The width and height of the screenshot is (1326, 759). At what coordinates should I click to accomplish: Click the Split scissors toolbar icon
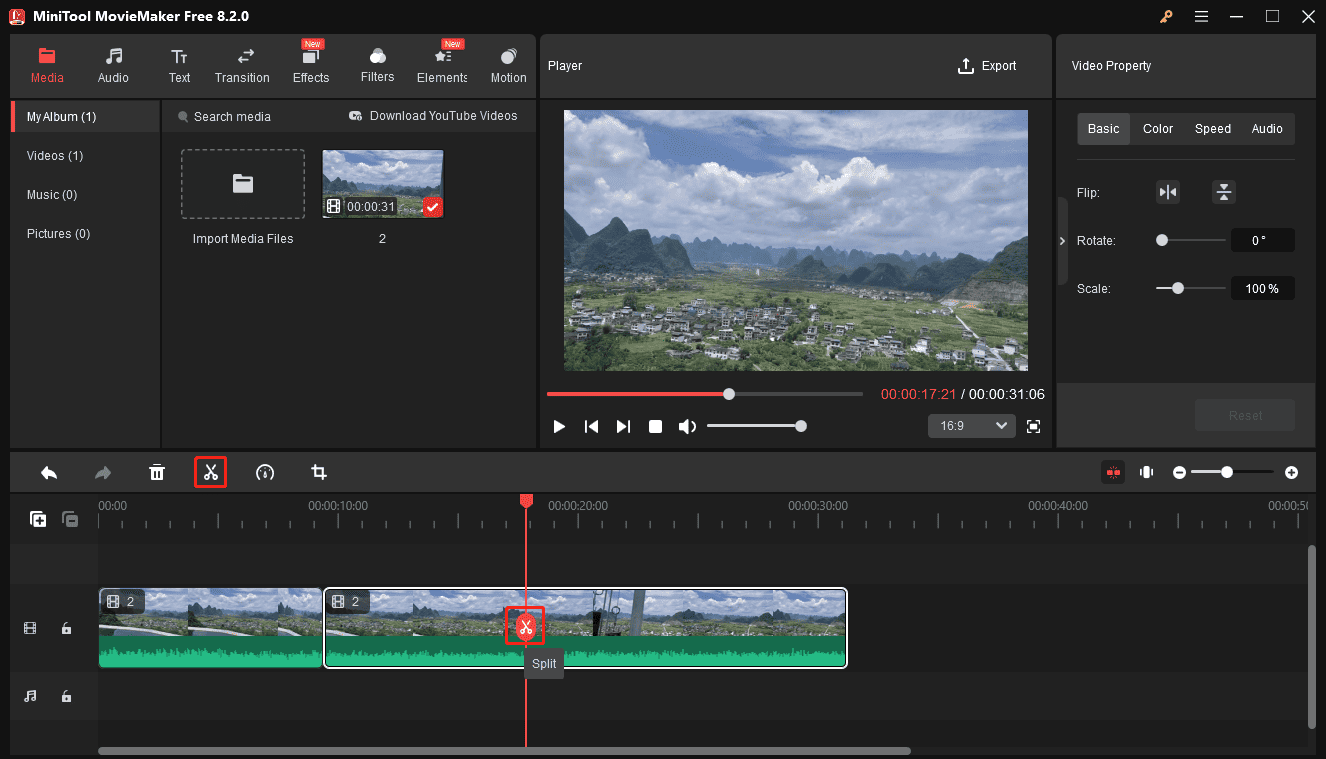211,472
